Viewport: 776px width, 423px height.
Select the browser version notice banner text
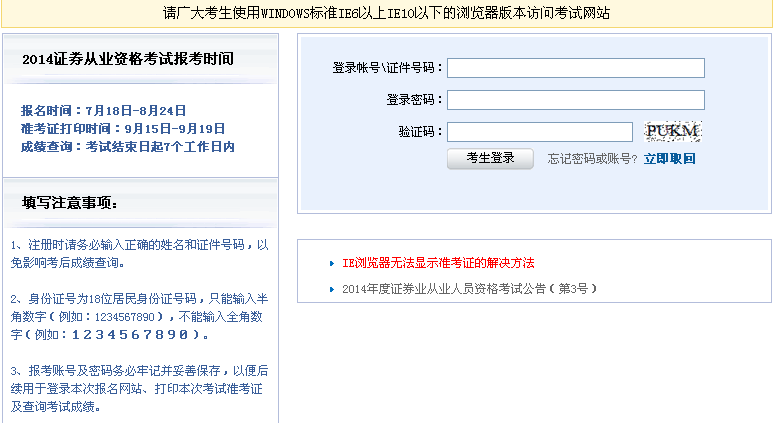(x=387, y=13)
